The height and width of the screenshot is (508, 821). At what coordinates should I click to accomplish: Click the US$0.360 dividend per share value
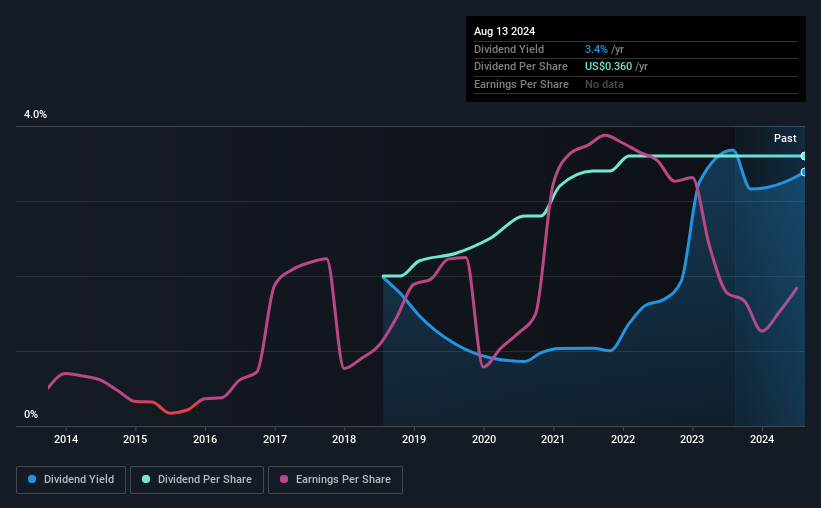(608, 67)
